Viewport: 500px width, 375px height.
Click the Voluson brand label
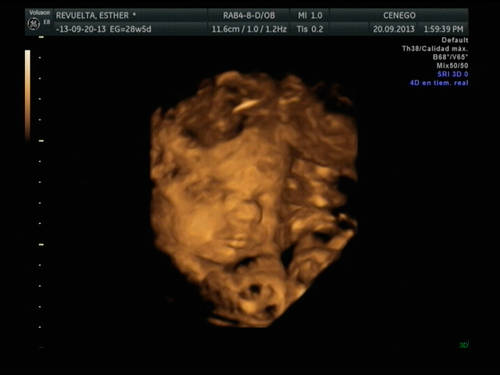(39, 13)
